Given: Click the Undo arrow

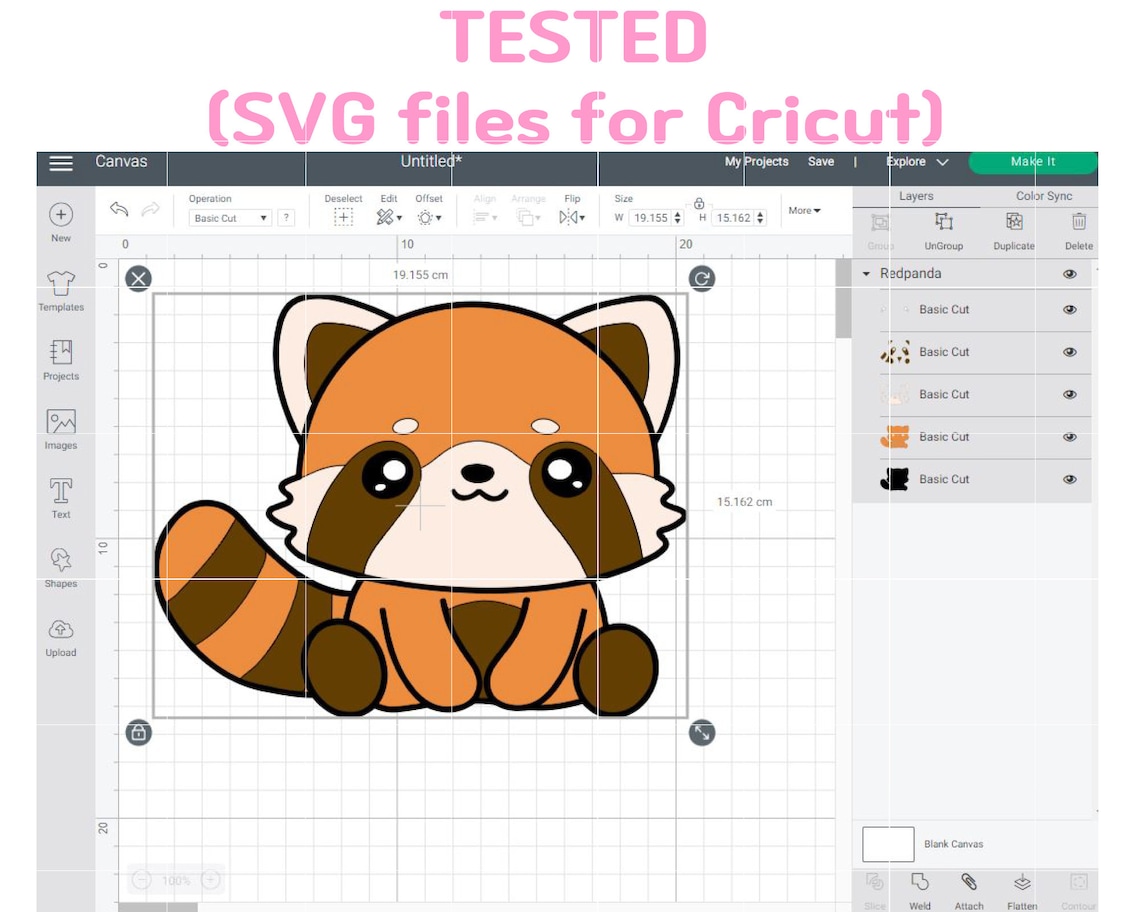Looking at the screenshot, I should point(119,209).
